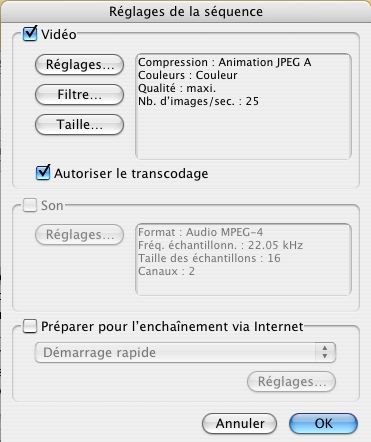
Task: Click the Filtre… button
Action: coord(79,95)
